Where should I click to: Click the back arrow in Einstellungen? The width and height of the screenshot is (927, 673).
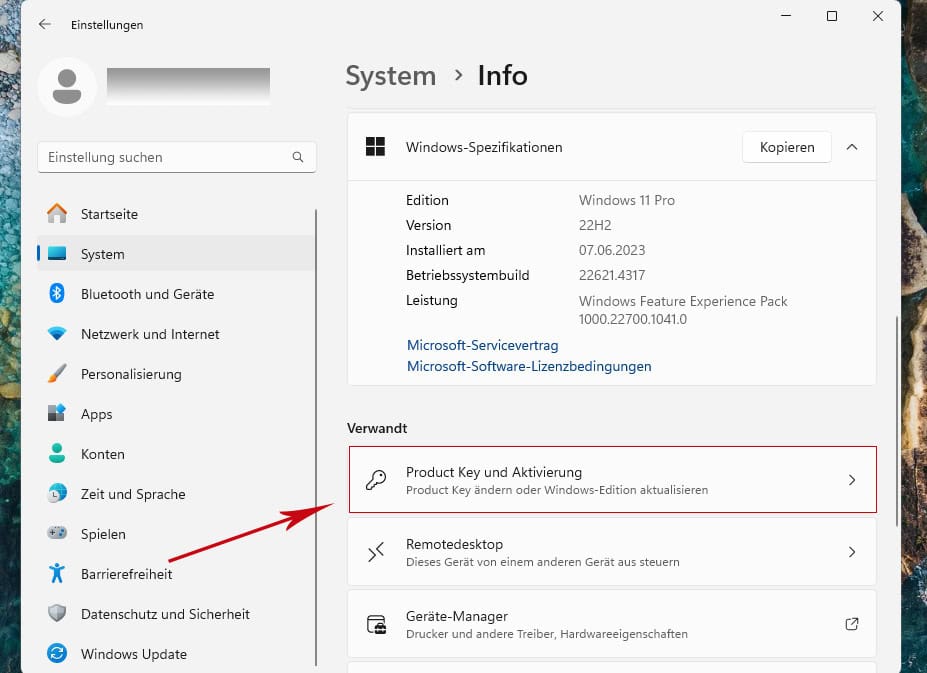(x=44, y=24)
